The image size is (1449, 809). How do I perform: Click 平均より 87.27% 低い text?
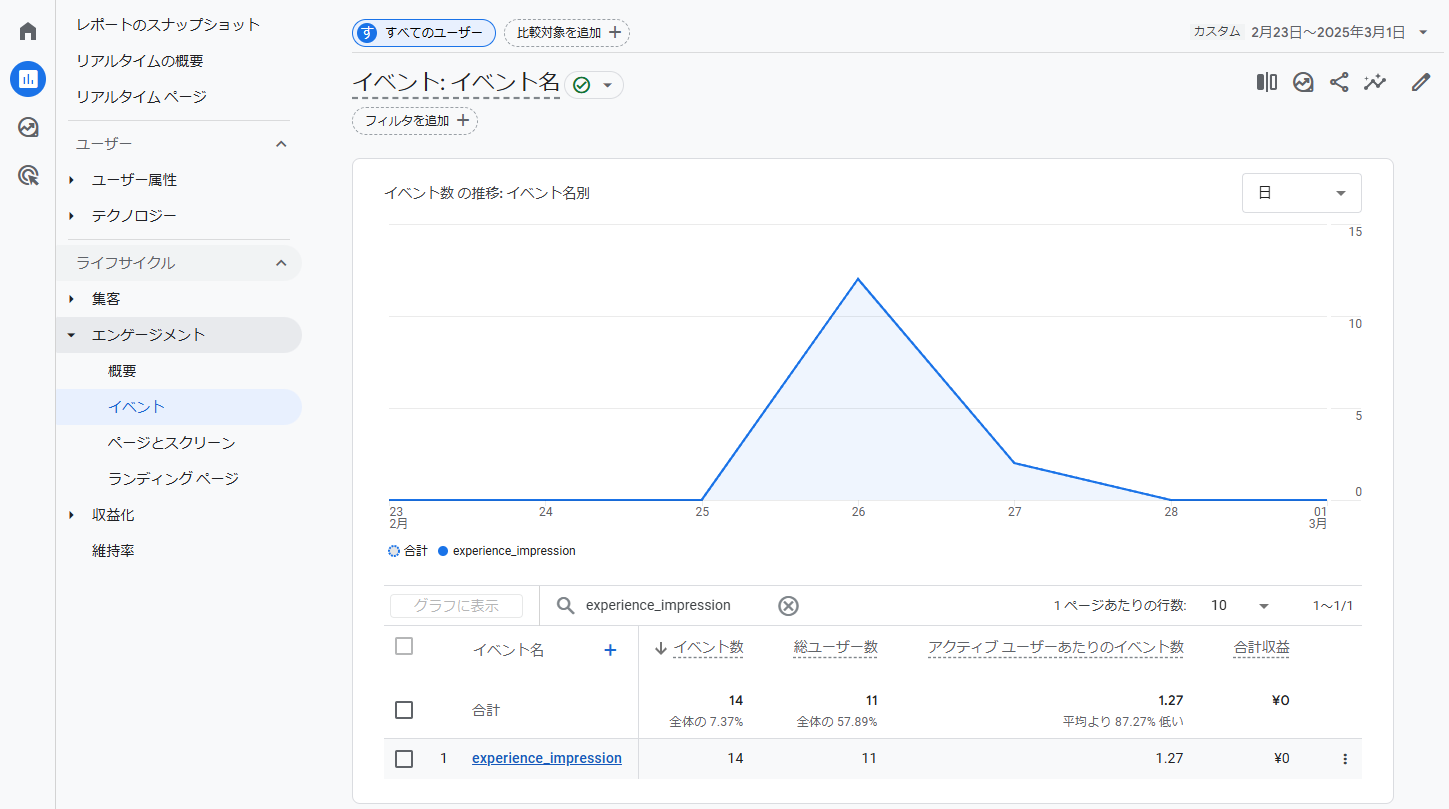[x=1123, y=721]
